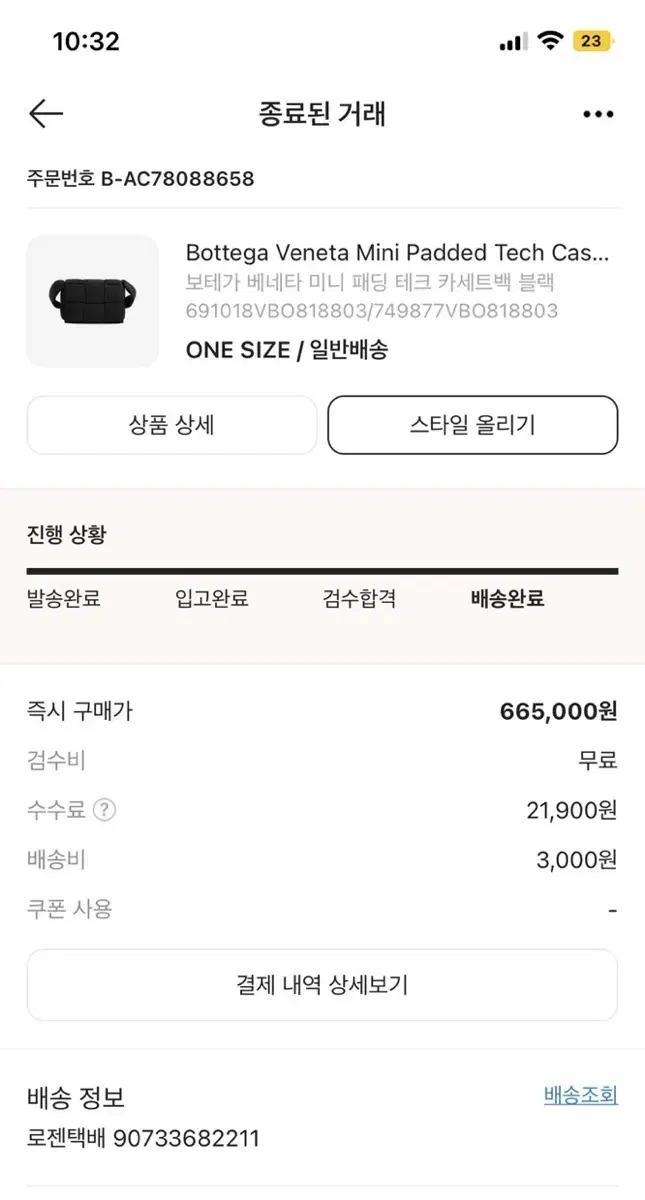Tap the 10:32 clock in status bar
The height and width of the screenshot is (1200, 645).
coord(86,41)
